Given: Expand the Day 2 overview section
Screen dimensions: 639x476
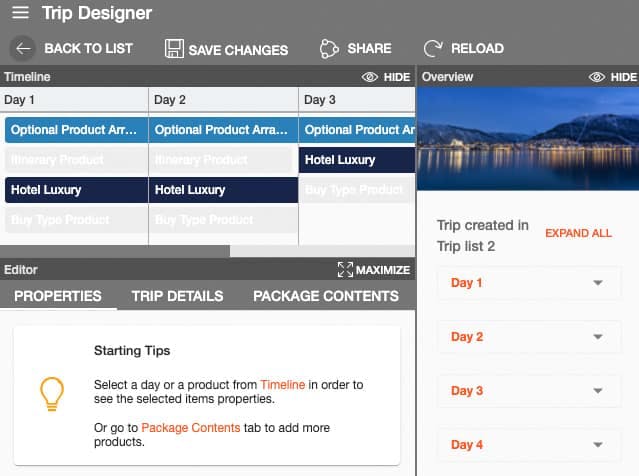Looking at the screenshot, I should 598,337.
